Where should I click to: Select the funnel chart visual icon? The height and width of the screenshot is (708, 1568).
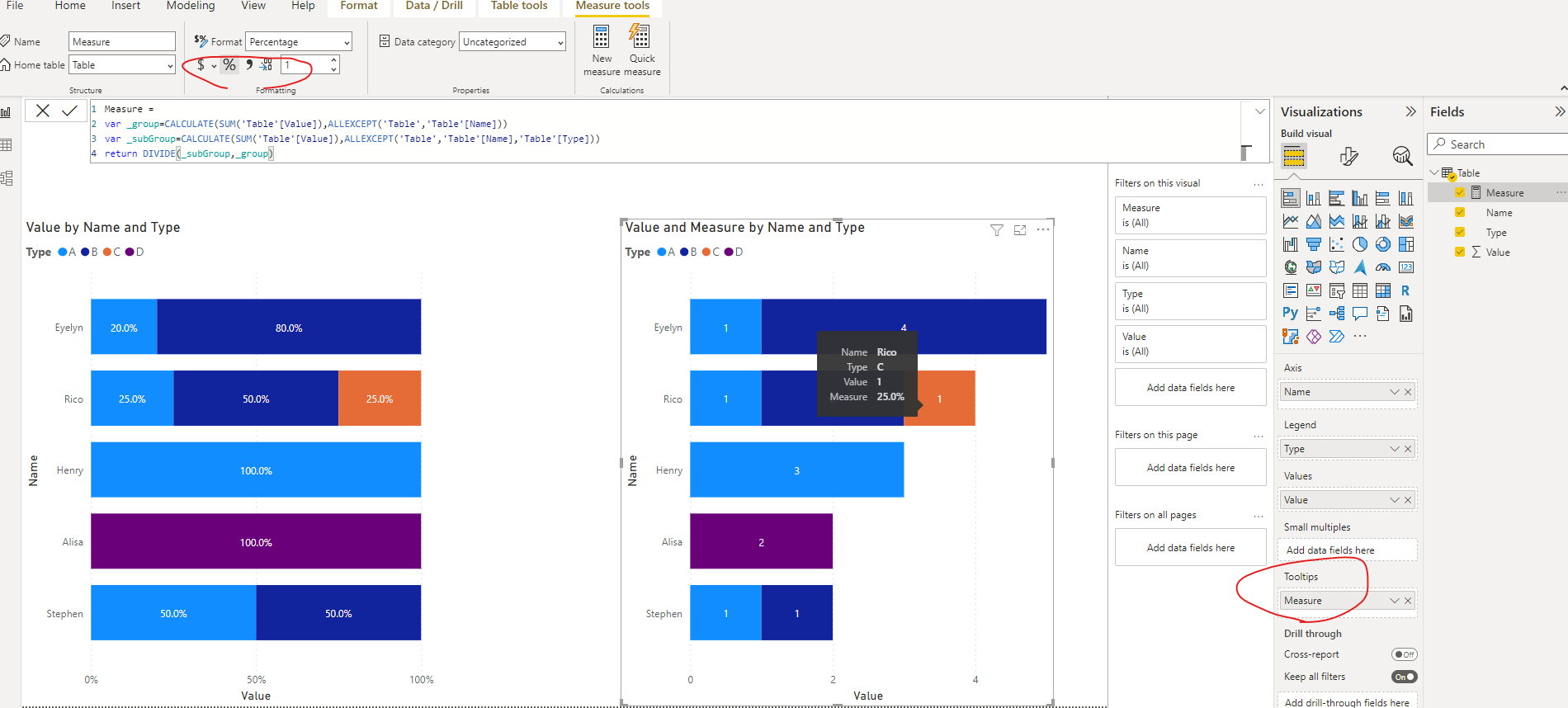click(x=1314, y=244)
